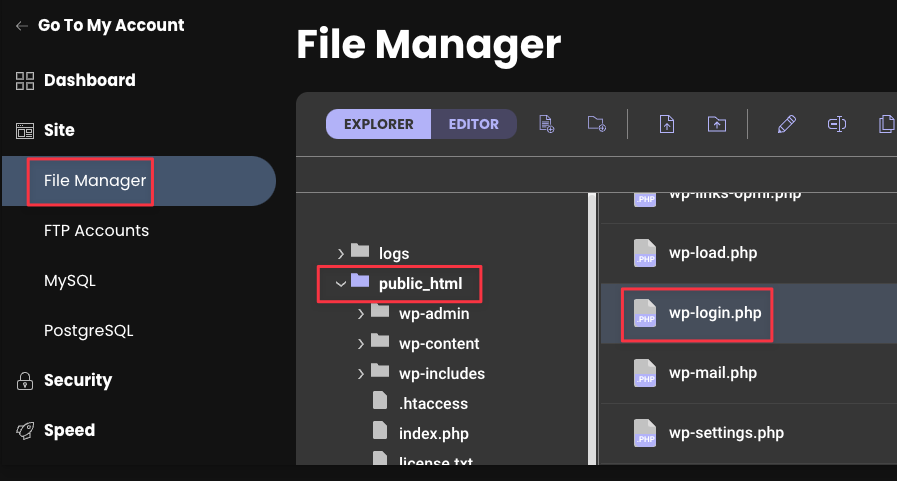Viewport: 897px width, 481px height.
Task: Open the Speed section
Action: pos(70,430)
